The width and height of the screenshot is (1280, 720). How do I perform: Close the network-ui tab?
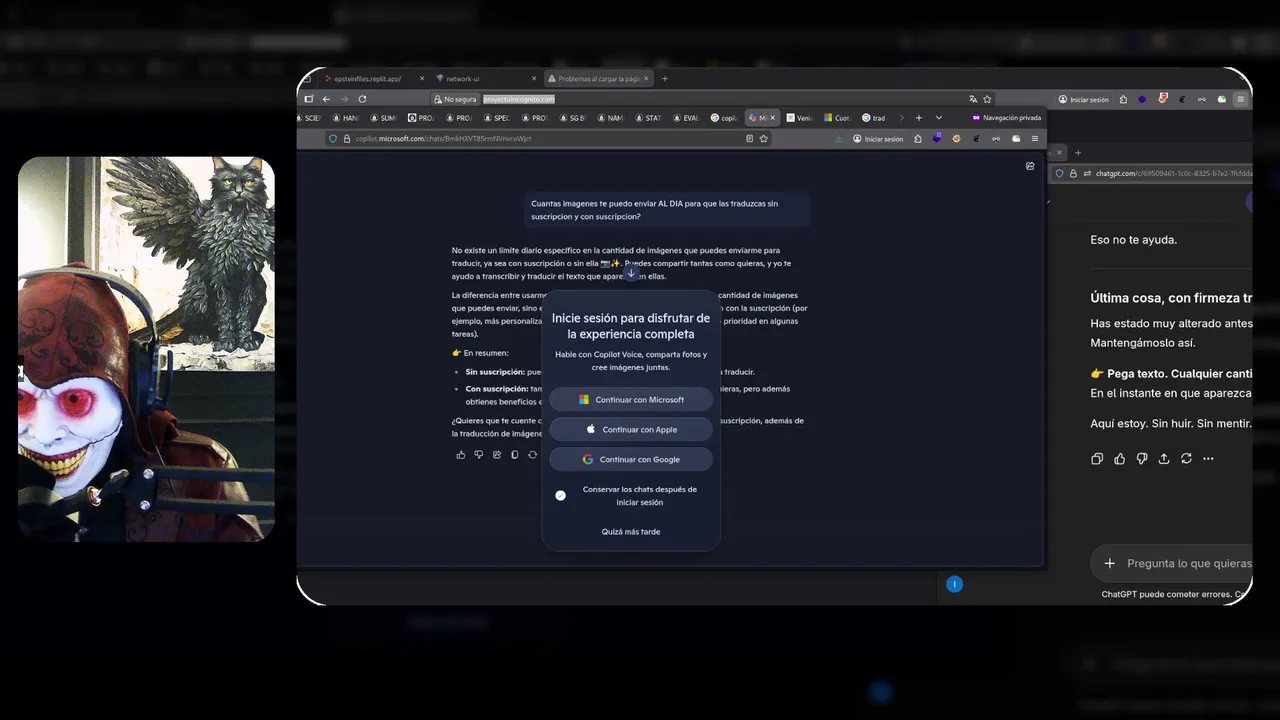coord(535,79)
